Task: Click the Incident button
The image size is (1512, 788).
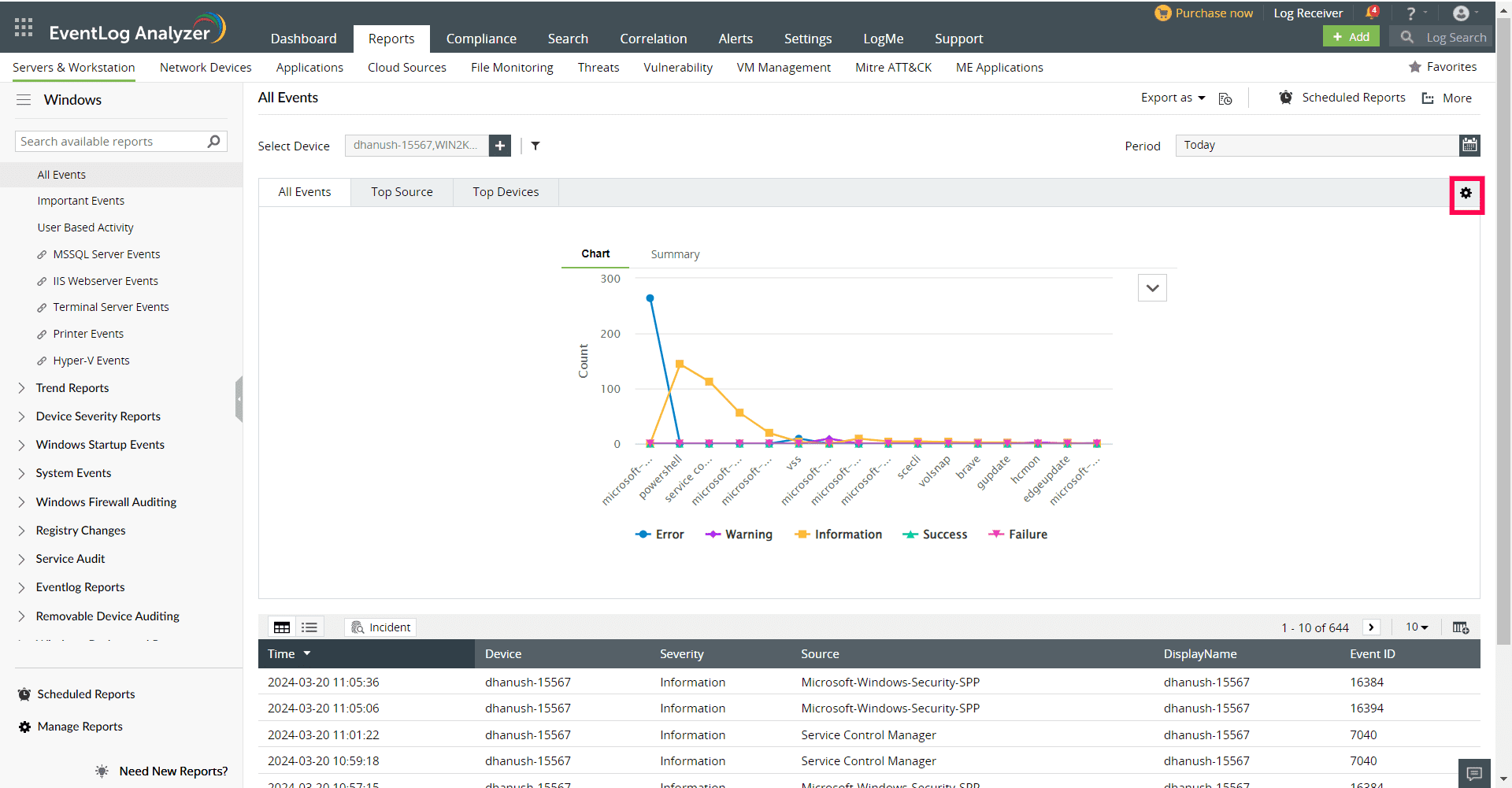Action: (381, 627)
